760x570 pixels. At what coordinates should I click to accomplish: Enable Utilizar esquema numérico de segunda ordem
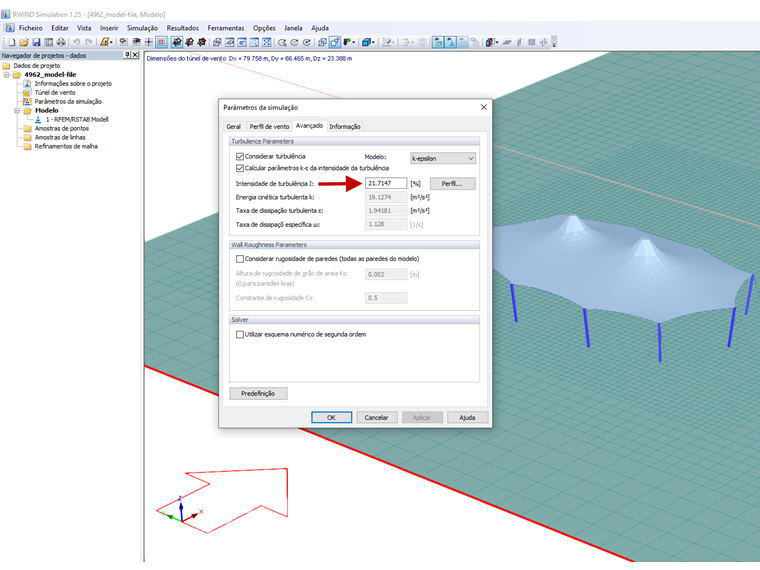(239, 334)
